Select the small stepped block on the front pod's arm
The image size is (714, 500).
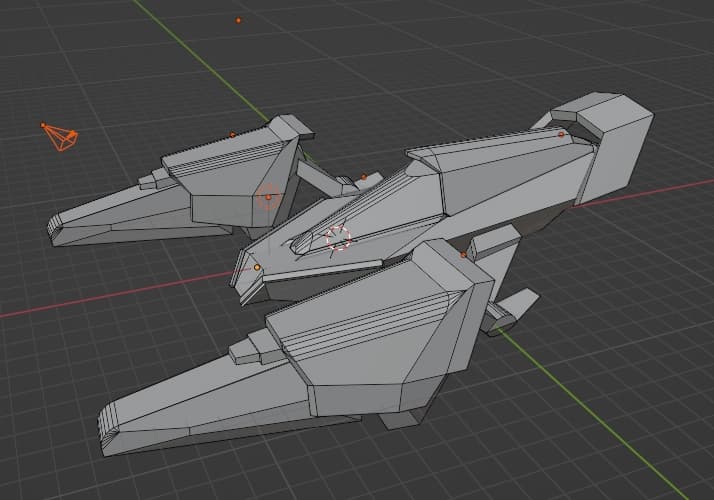pos(251,347)
